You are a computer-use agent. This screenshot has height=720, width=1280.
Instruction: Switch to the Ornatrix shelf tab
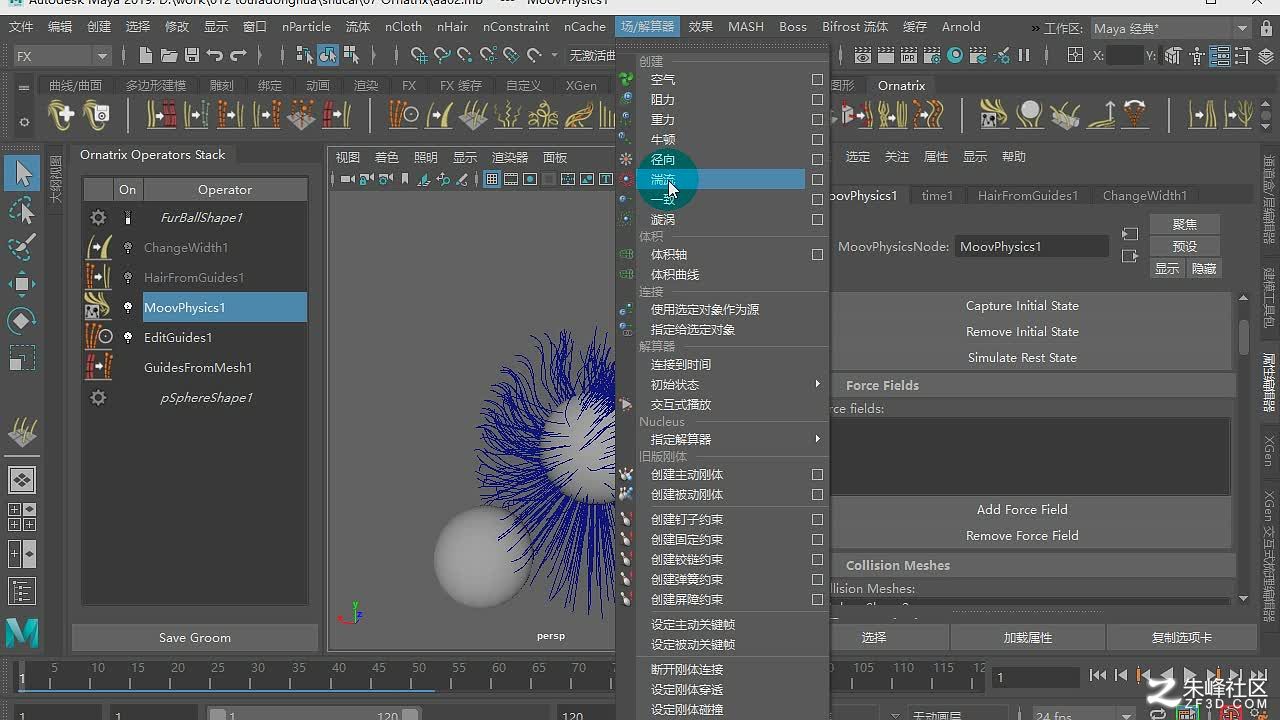tap(901, 86)
